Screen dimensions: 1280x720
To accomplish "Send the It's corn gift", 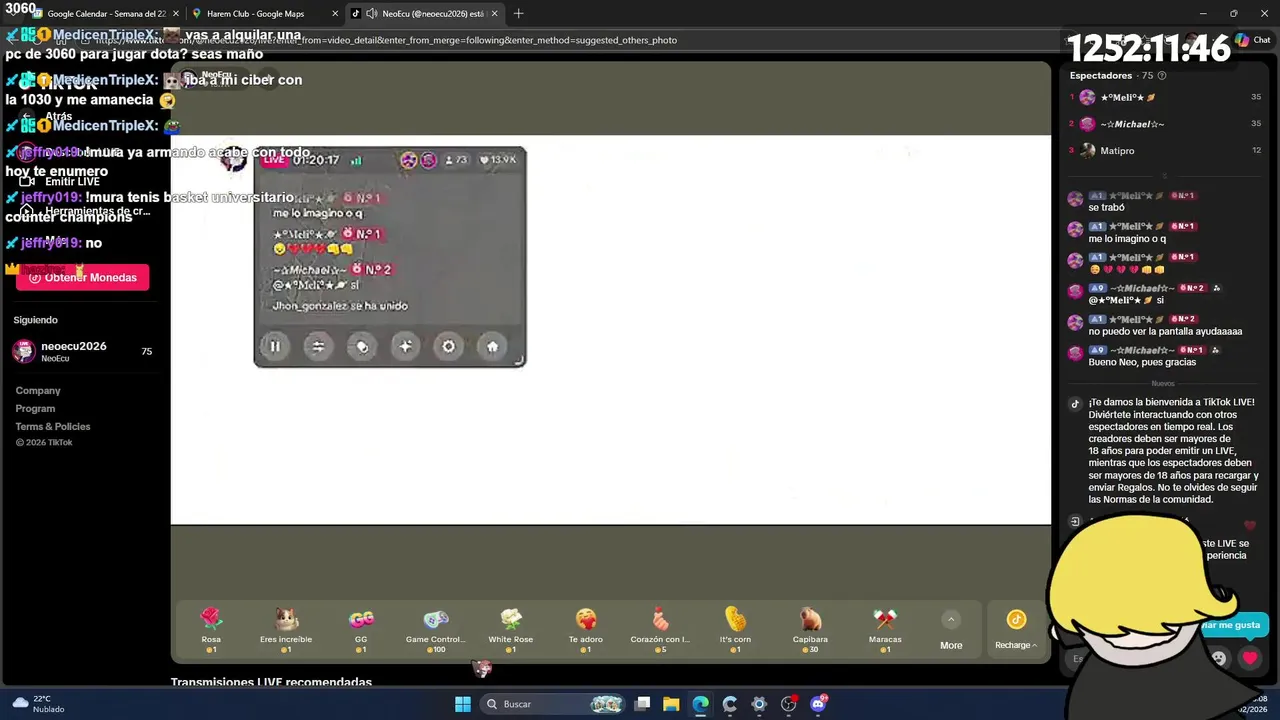I will (x=735, y=630).
